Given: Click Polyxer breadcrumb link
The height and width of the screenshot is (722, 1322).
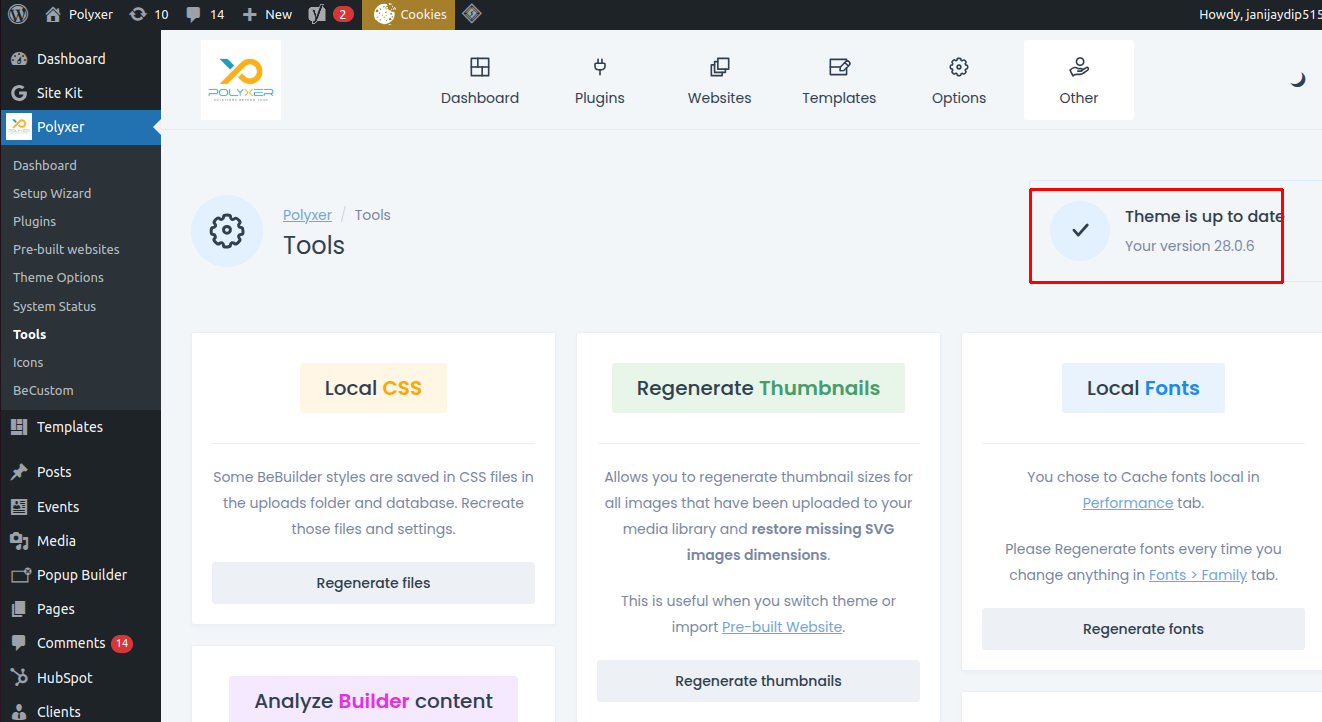Looking at the screenshot, I should [x=307, y=215].
